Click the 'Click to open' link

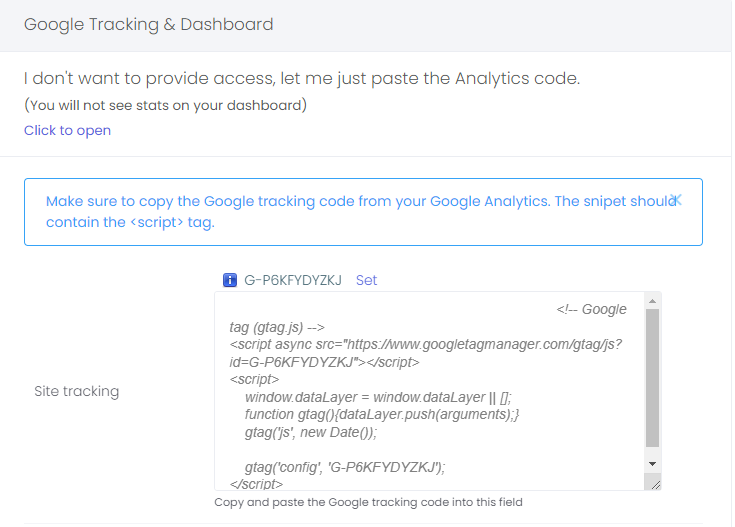tap(67, 130)
